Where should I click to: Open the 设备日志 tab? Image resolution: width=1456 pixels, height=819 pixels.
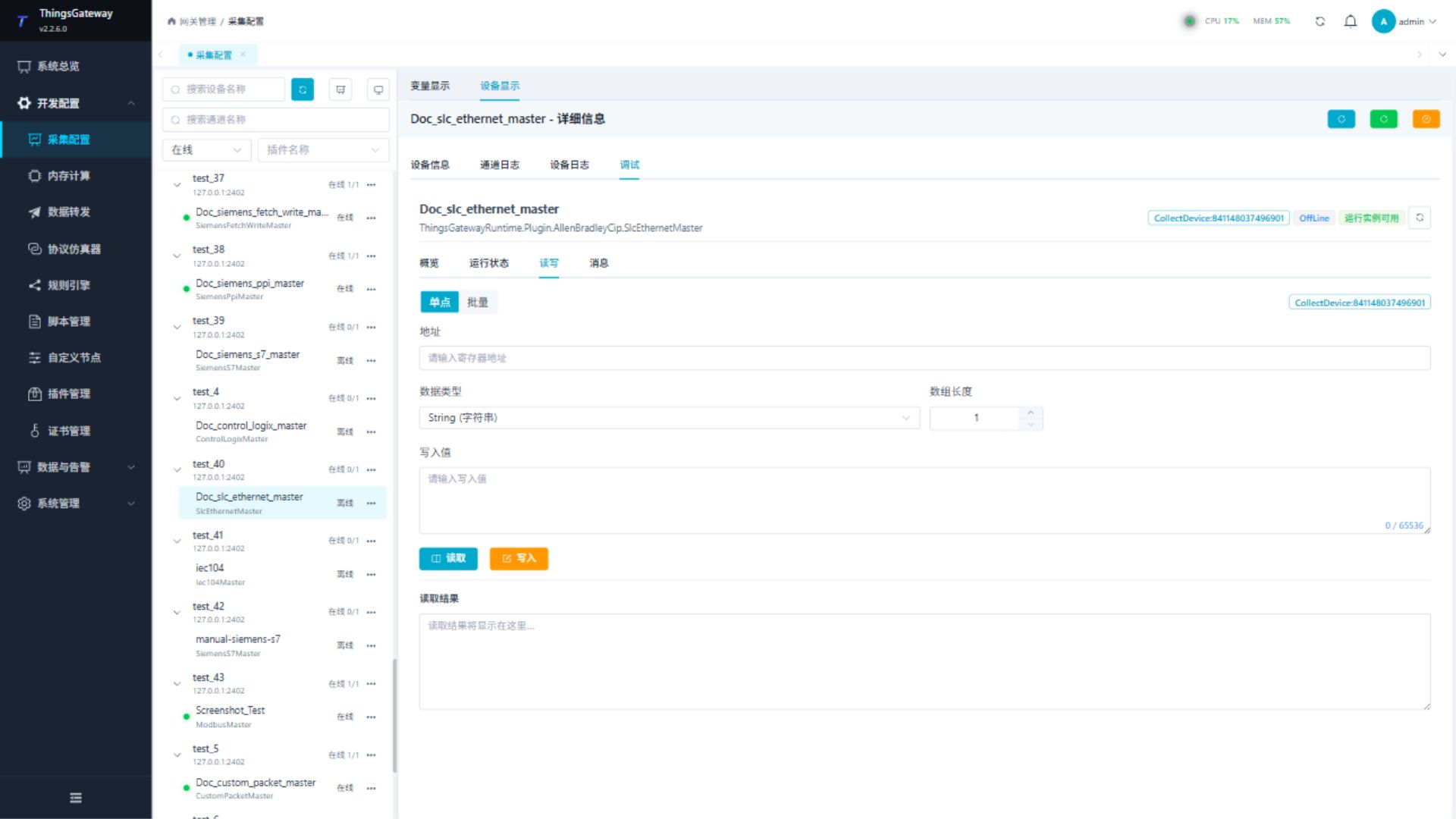coord(570,165)
